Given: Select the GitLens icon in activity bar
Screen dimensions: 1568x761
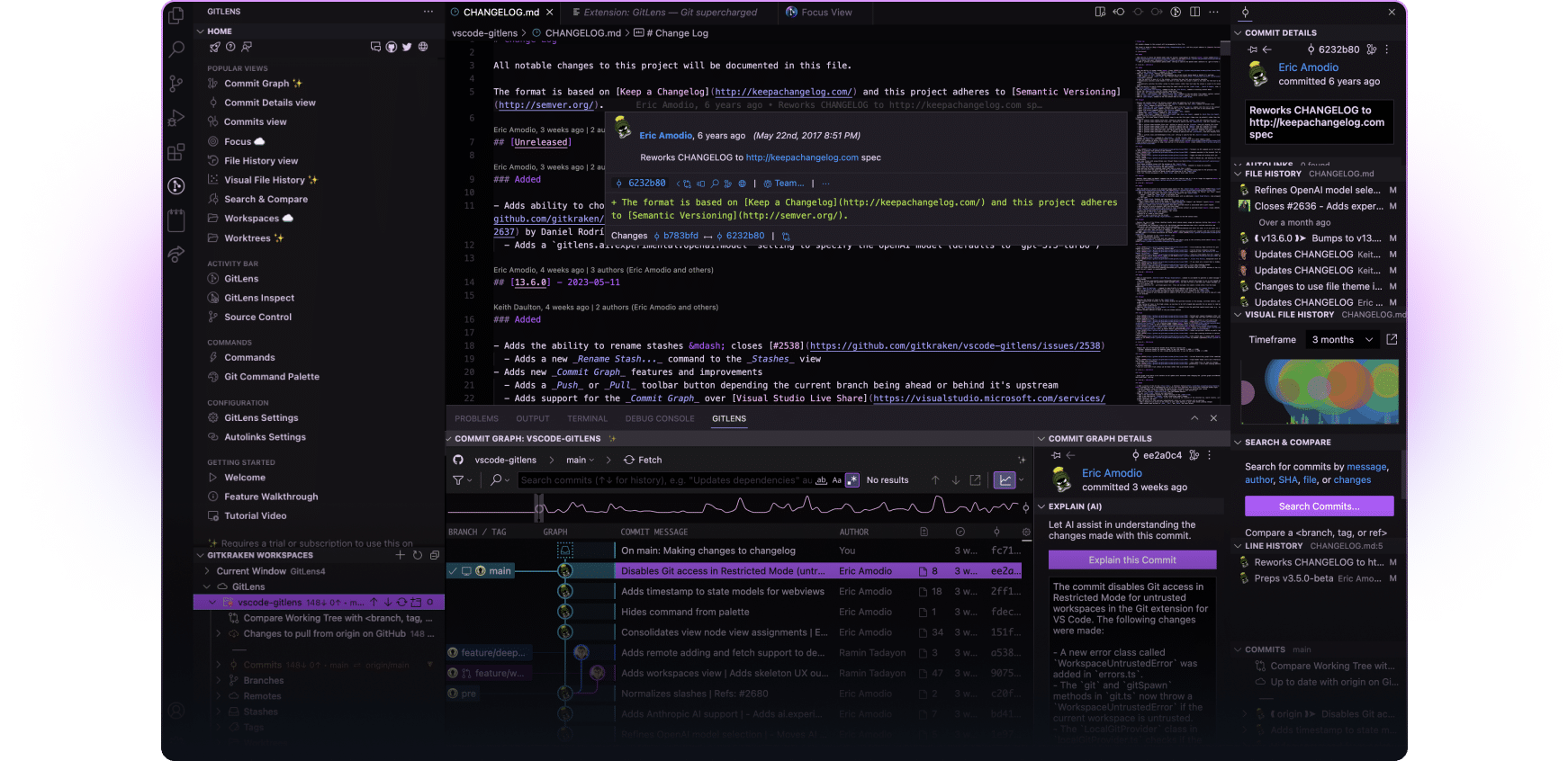Looking at the screenshot, I should pos(176,185).
